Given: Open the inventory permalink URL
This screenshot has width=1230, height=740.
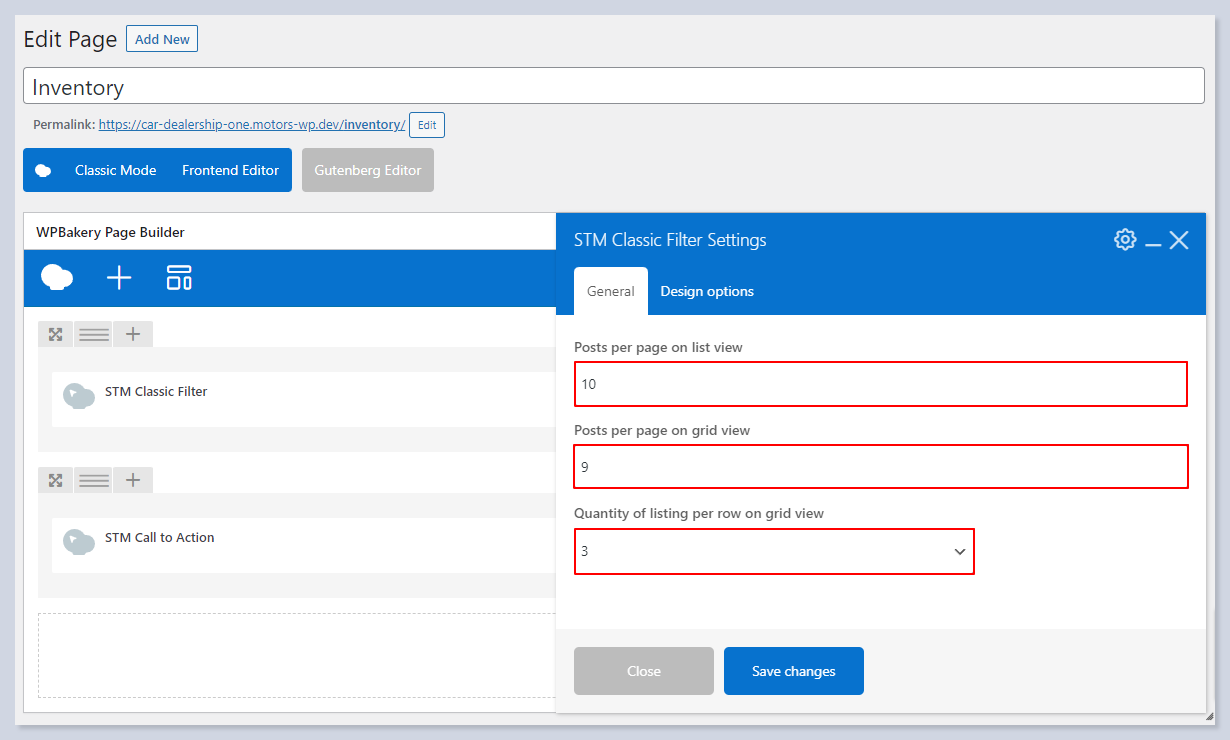Looking at the screenshot, I should [x=251, y=125].
